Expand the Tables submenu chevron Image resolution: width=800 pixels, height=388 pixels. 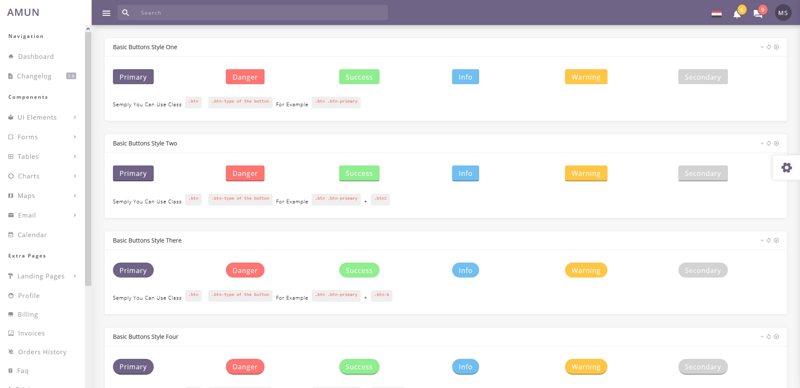74,156
